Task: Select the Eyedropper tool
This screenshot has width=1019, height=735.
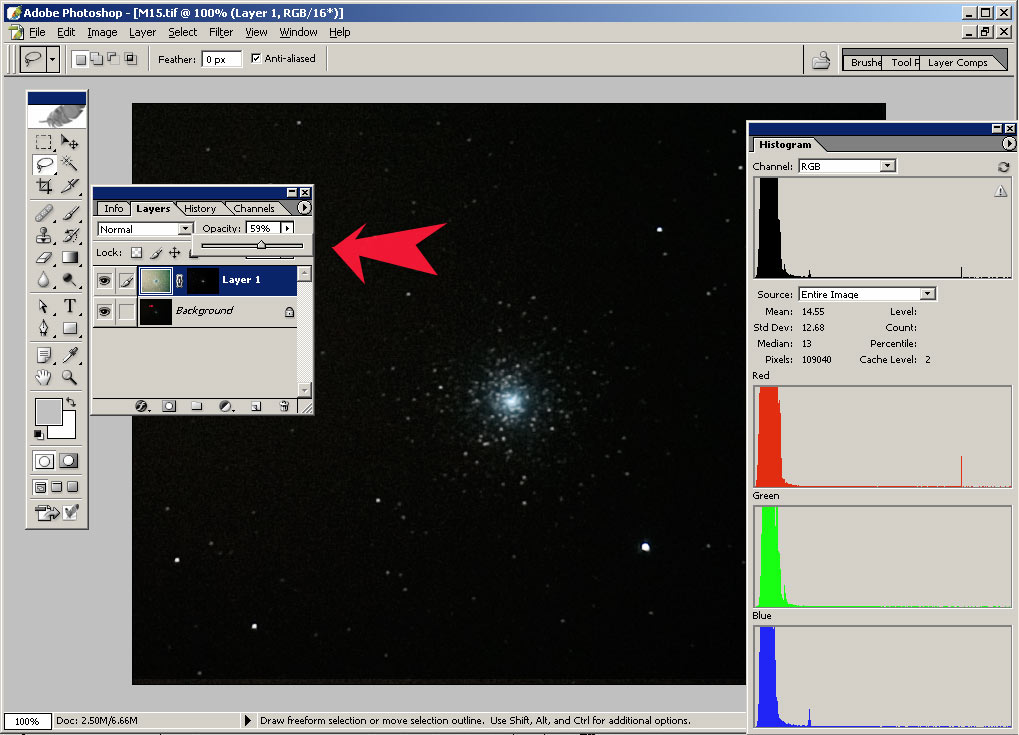Action: [x=70, y=354]
